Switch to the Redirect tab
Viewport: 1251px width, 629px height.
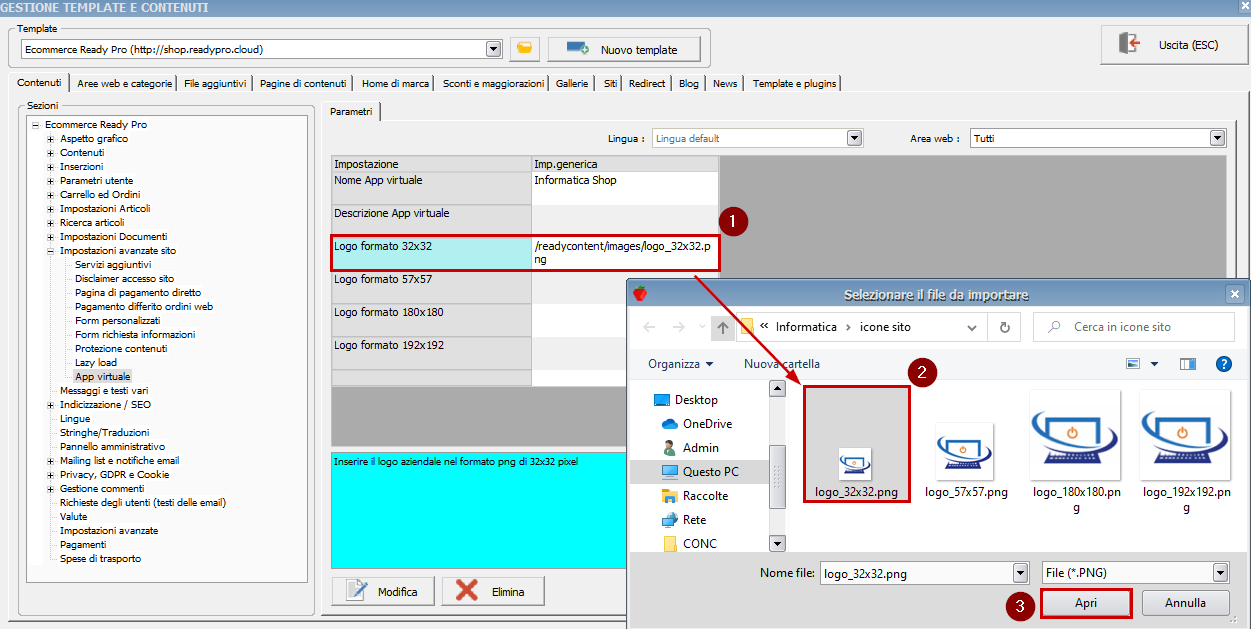pos(647,83)
